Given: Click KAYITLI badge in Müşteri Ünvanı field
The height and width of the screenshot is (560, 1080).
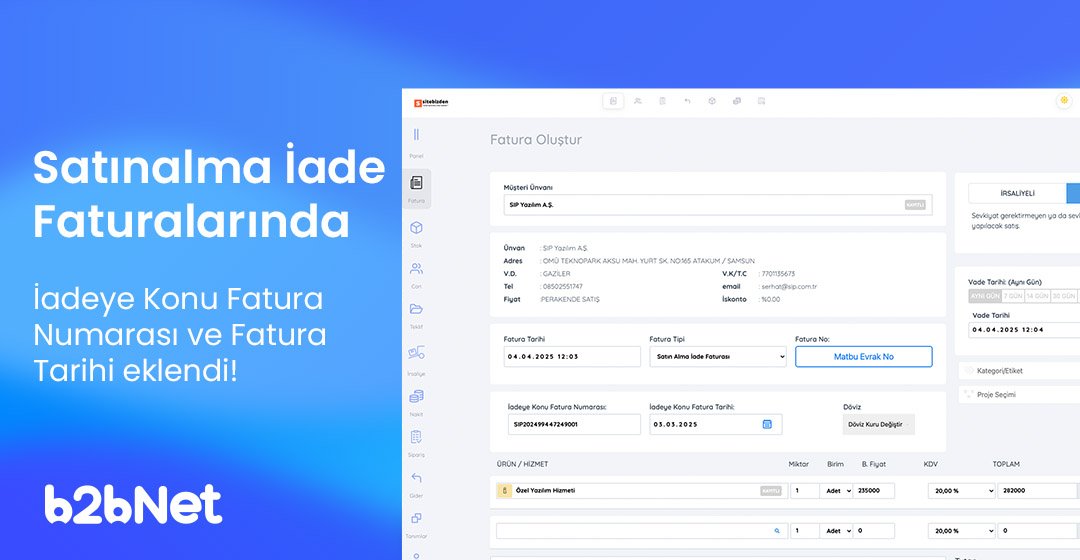Looking at the screenshot, I should pos(915,205).
